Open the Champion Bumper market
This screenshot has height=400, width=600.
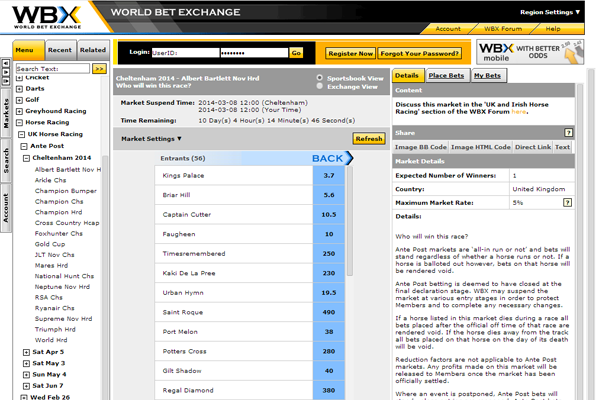tap(66, 191)
